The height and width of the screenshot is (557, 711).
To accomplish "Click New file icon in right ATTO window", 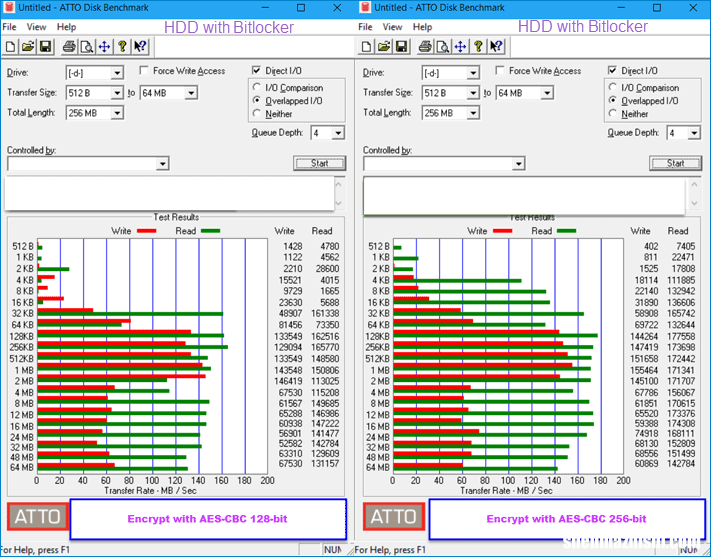I will [366, 46].
